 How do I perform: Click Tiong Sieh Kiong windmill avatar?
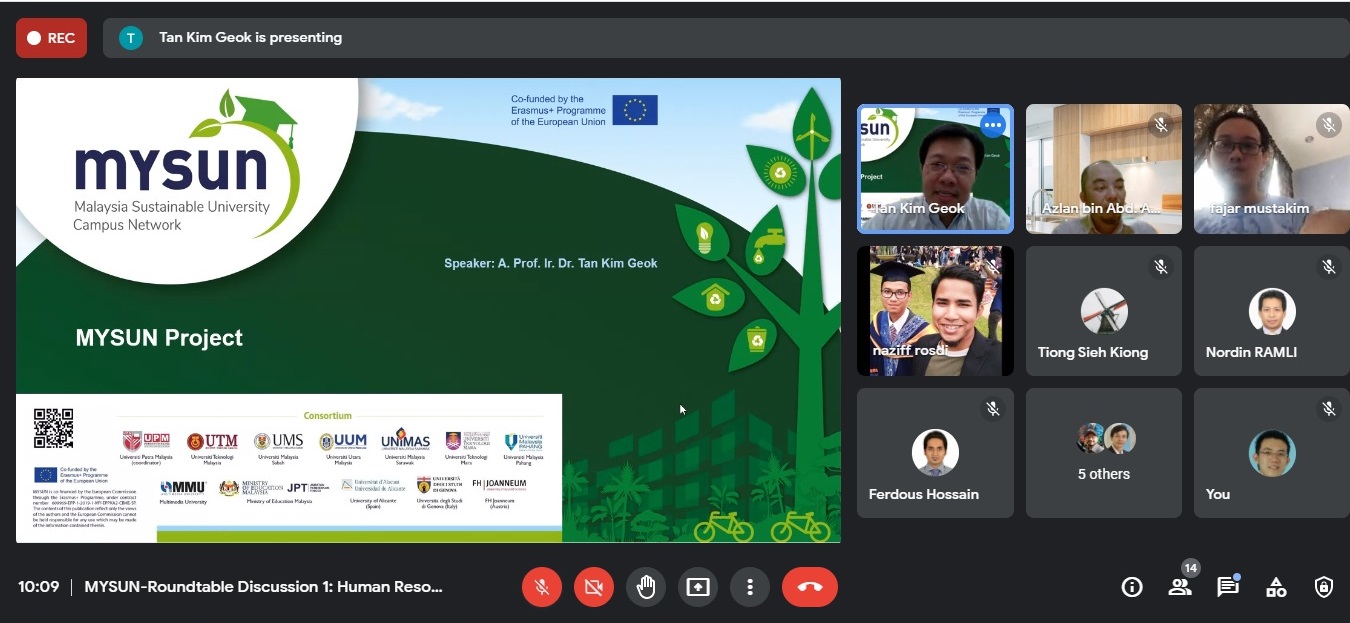[x=1104, y=312]
